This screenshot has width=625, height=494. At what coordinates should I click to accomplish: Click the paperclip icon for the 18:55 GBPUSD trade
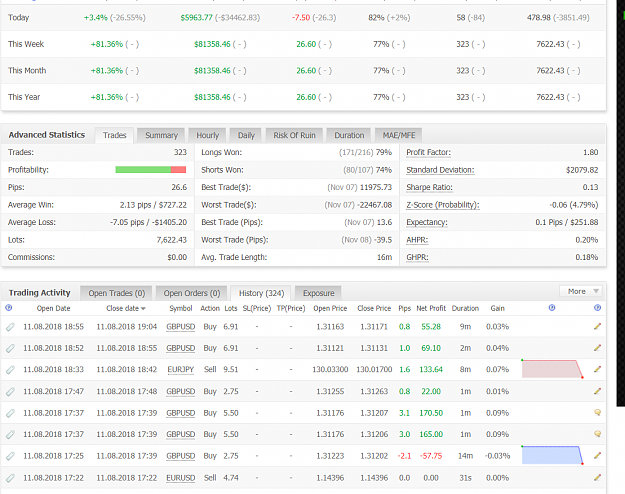[10, 327]
